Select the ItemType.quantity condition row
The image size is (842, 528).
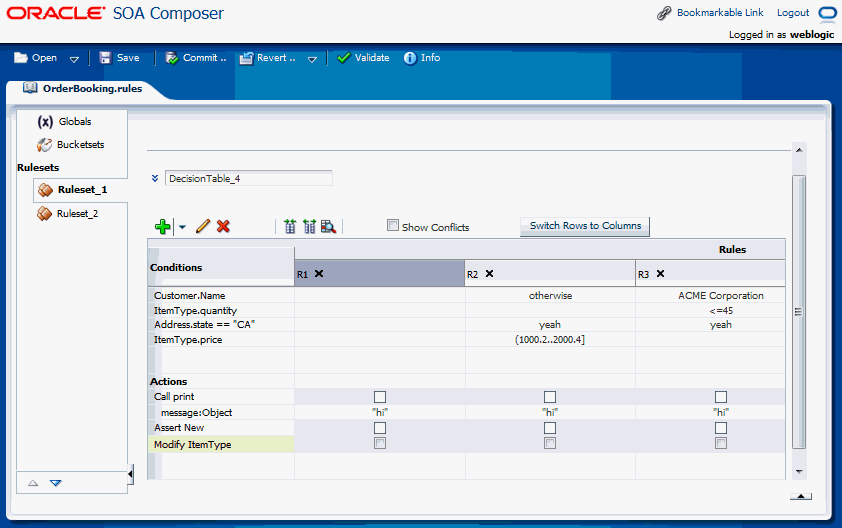tap(195, 310)
